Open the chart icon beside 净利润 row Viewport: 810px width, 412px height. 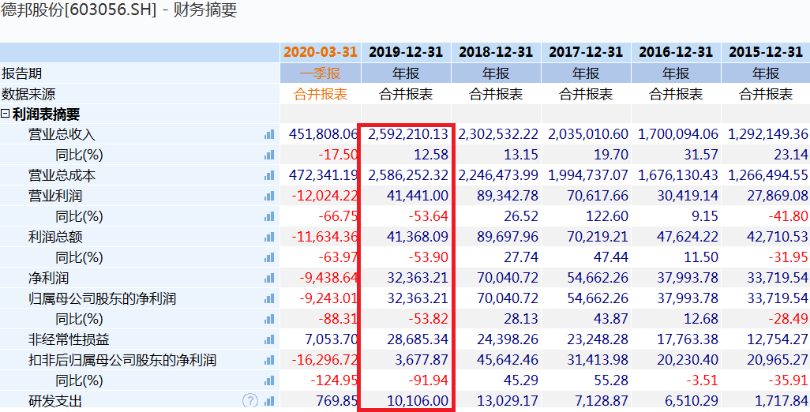[x=269, y=277]
